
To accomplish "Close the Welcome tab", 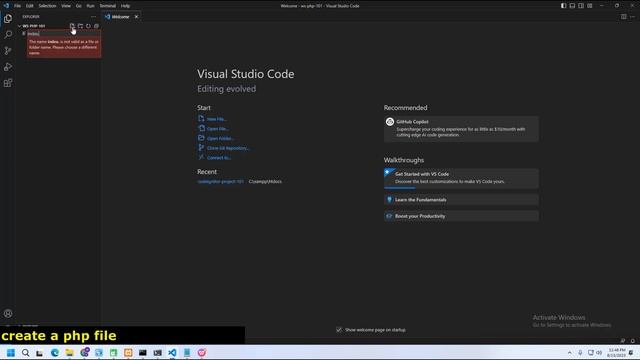I will [x=136, y=17].
